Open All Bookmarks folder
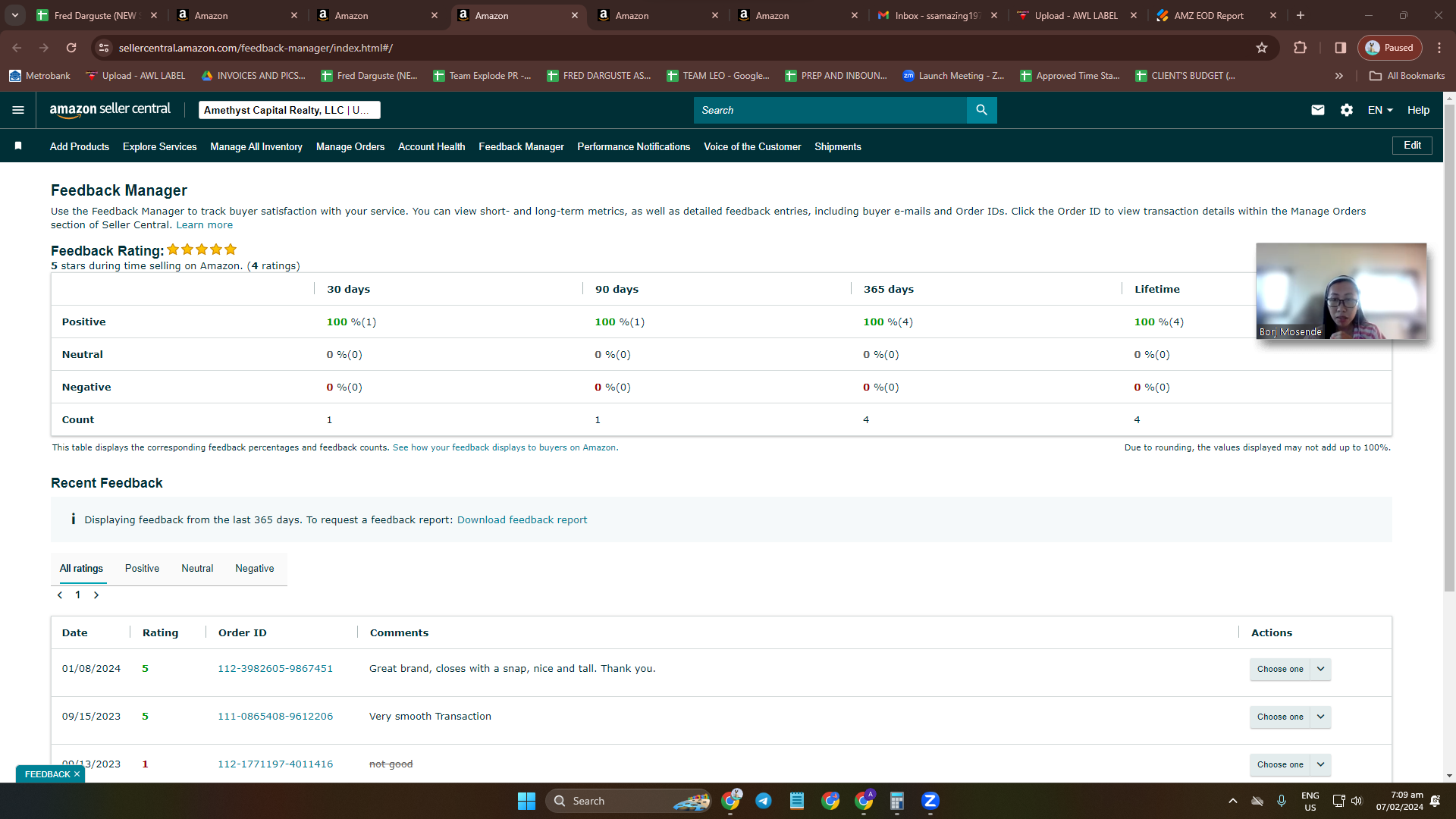1456x819 pixels. [1407, 76]
